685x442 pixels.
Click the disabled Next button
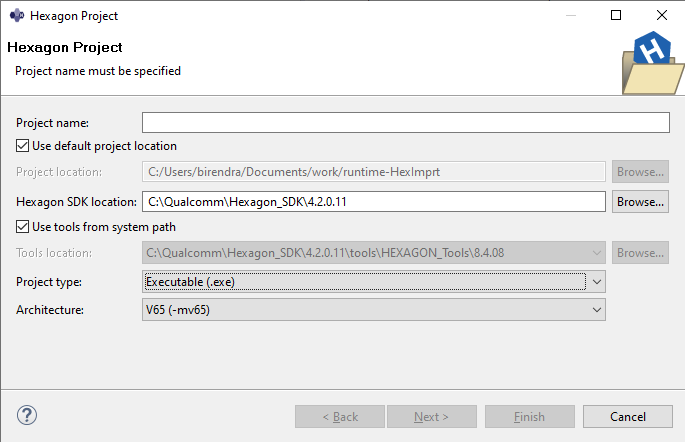tap(432, 417)
